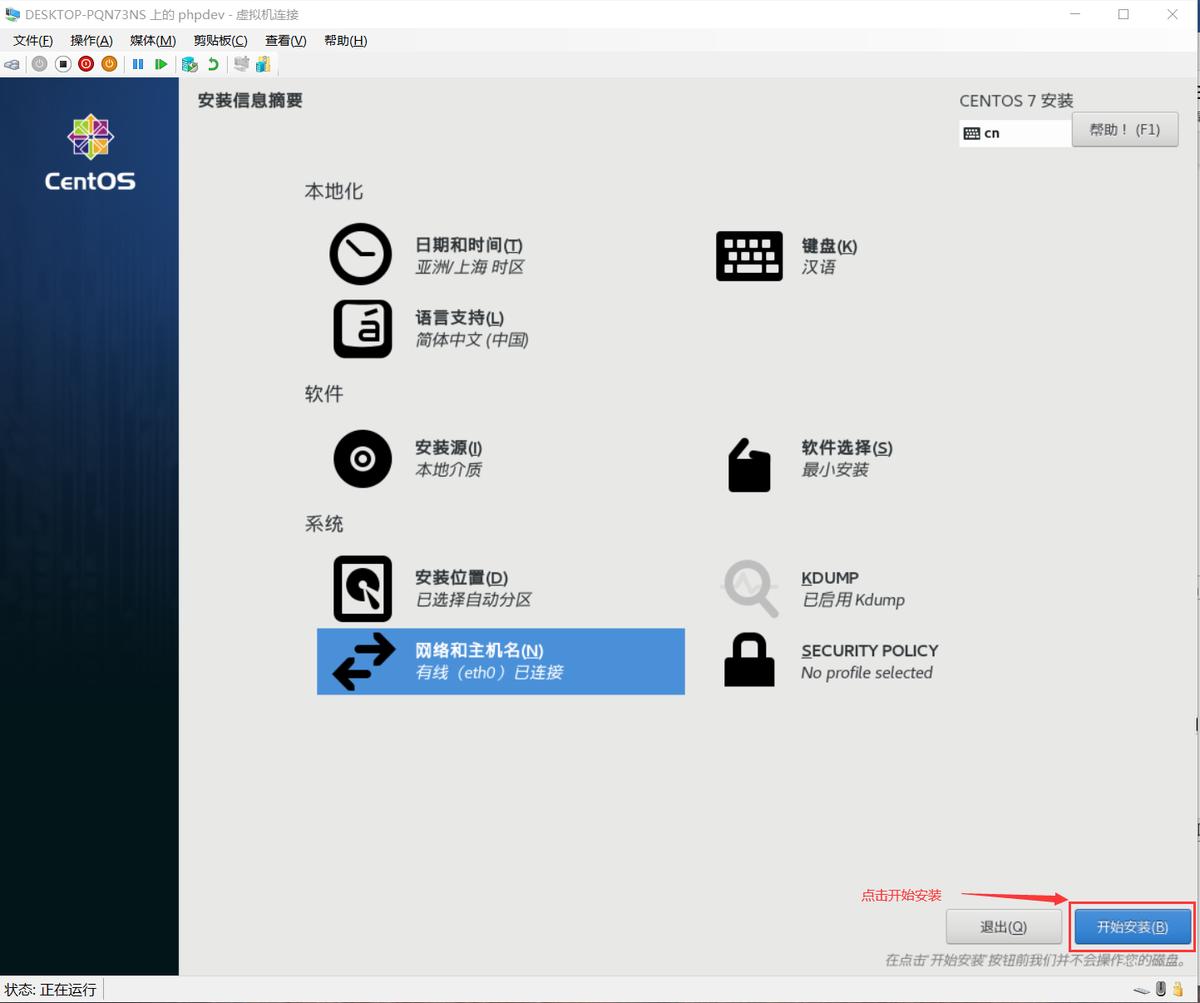The width and height of the screenshot is (1200, 1003).
Task: Select the Network and Host Name icon
Action: click(x=361, y=661)
